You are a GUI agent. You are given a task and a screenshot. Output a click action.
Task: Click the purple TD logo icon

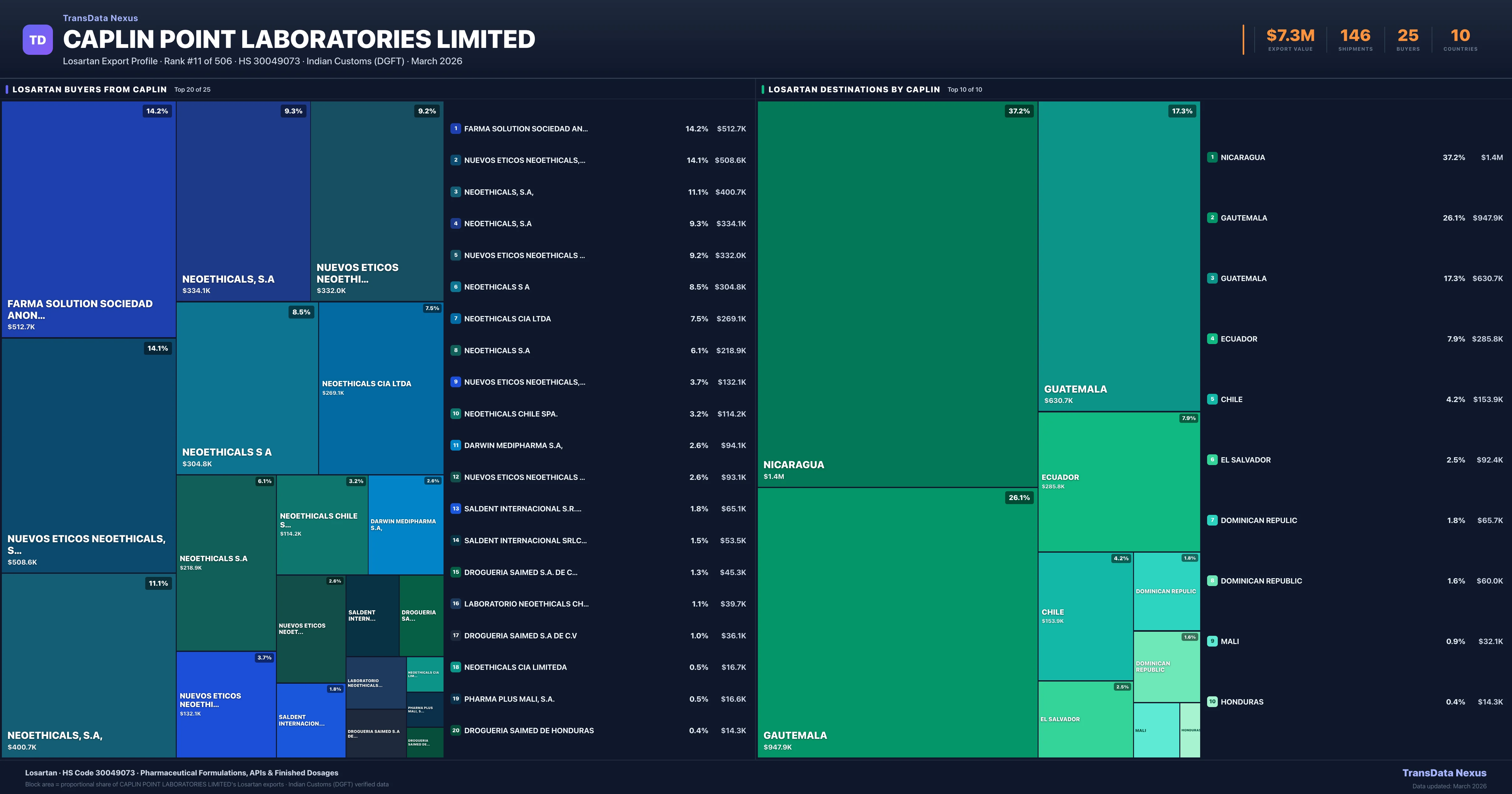(x=37, y=40)
